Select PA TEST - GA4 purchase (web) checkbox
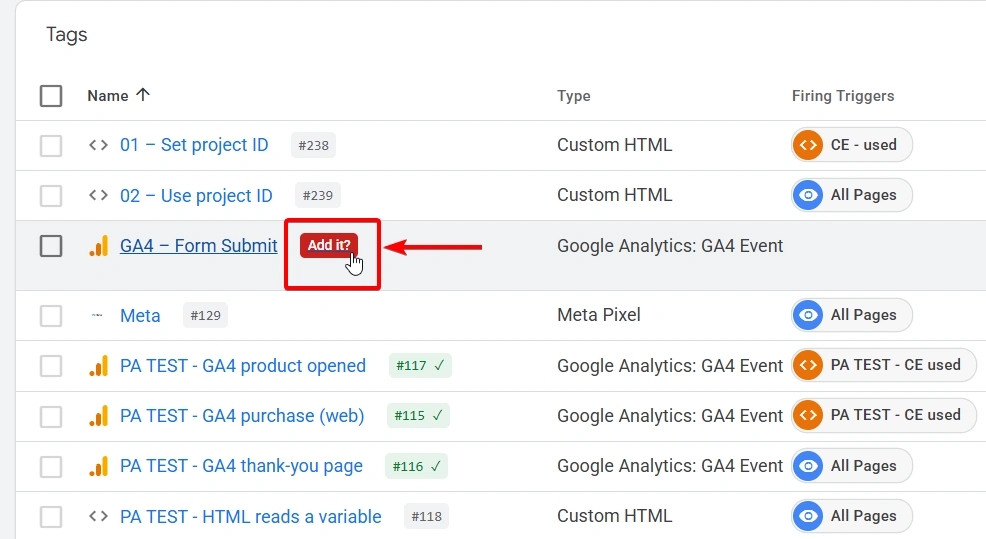986x539 pixels. (51, 416)
